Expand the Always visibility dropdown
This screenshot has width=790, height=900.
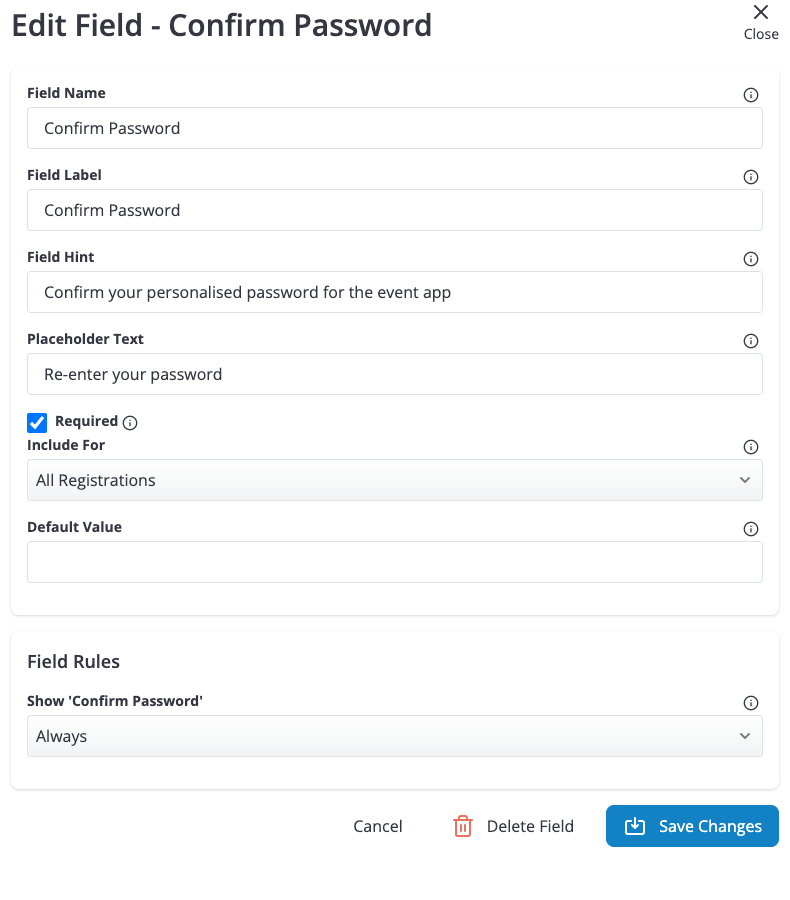394,736
